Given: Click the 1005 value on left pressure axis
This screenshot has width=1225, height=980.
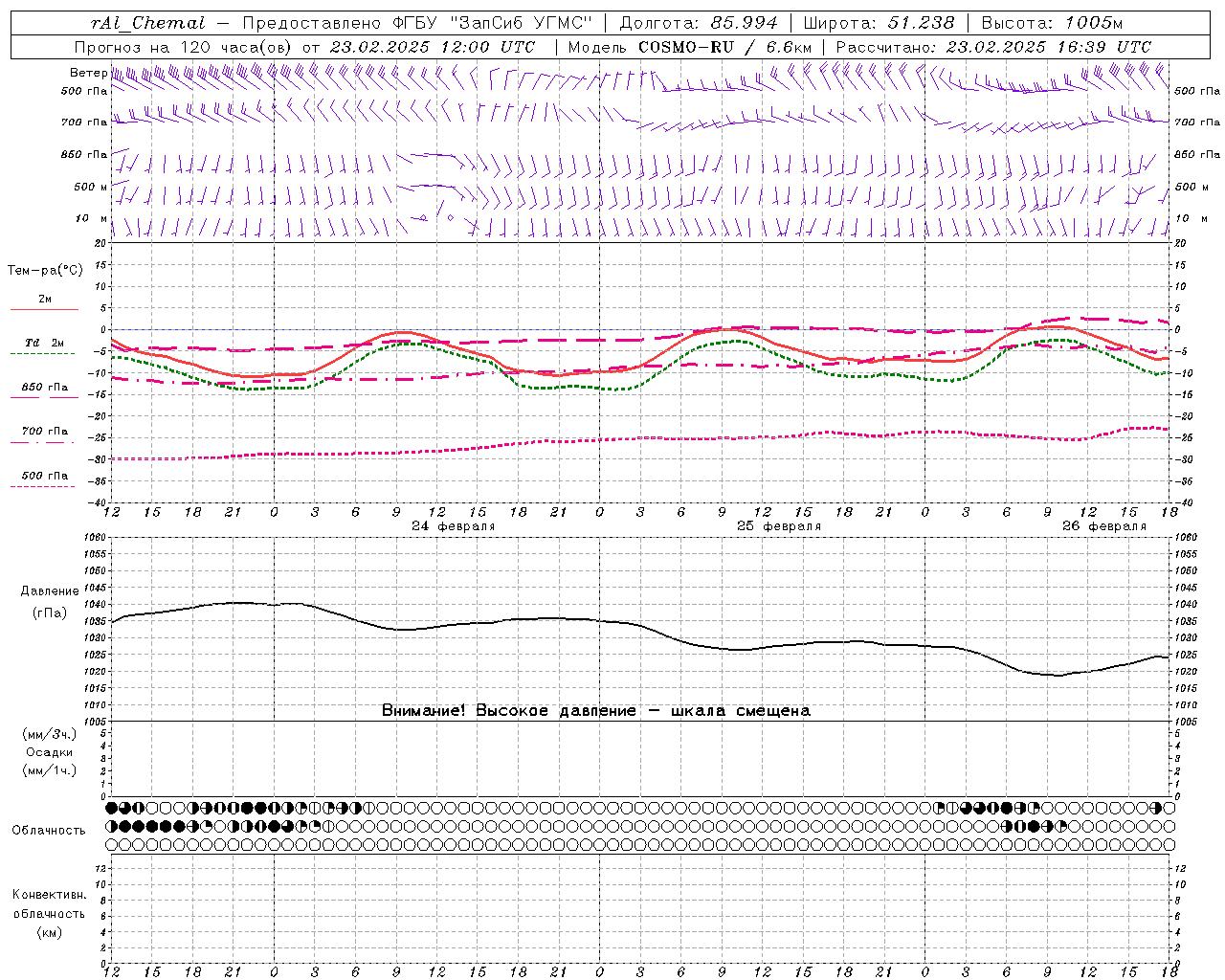Looking at the screenshot, I should pos(96,722).
